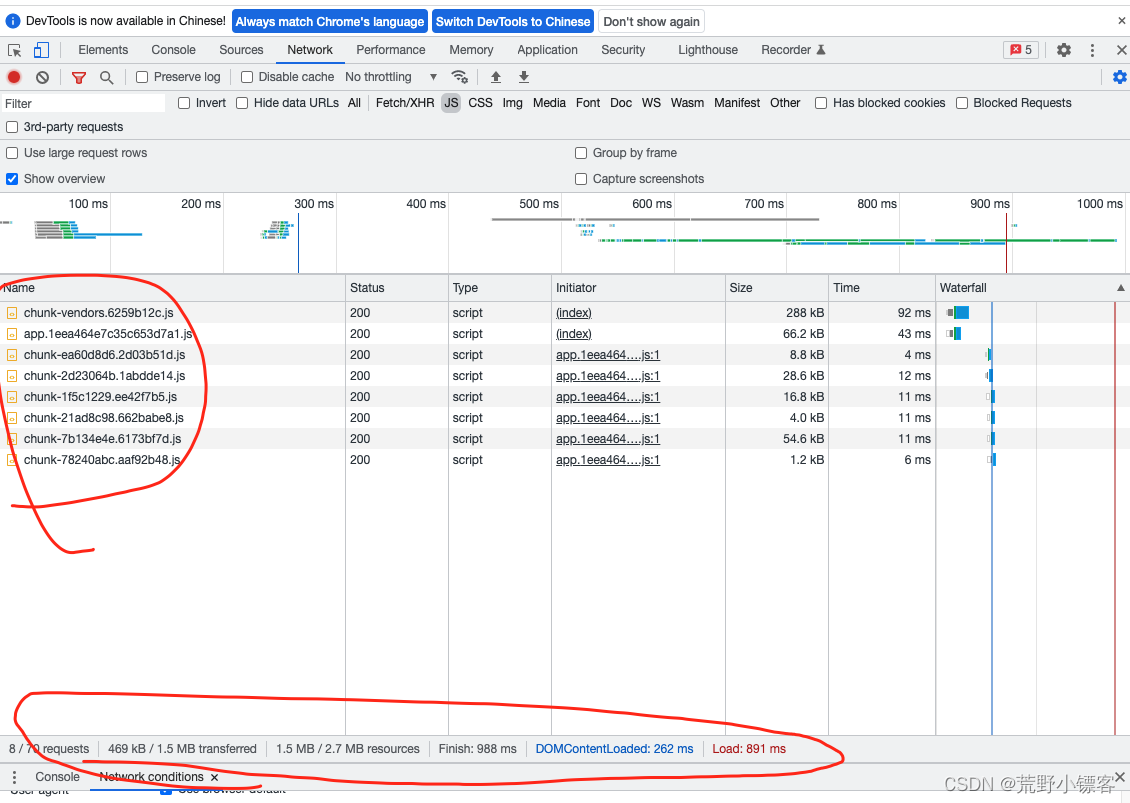The height and width of the screenshot is (803, 1130).
Task: Uncheck the Show overview checkbox
Action: [x=12, y=179]
